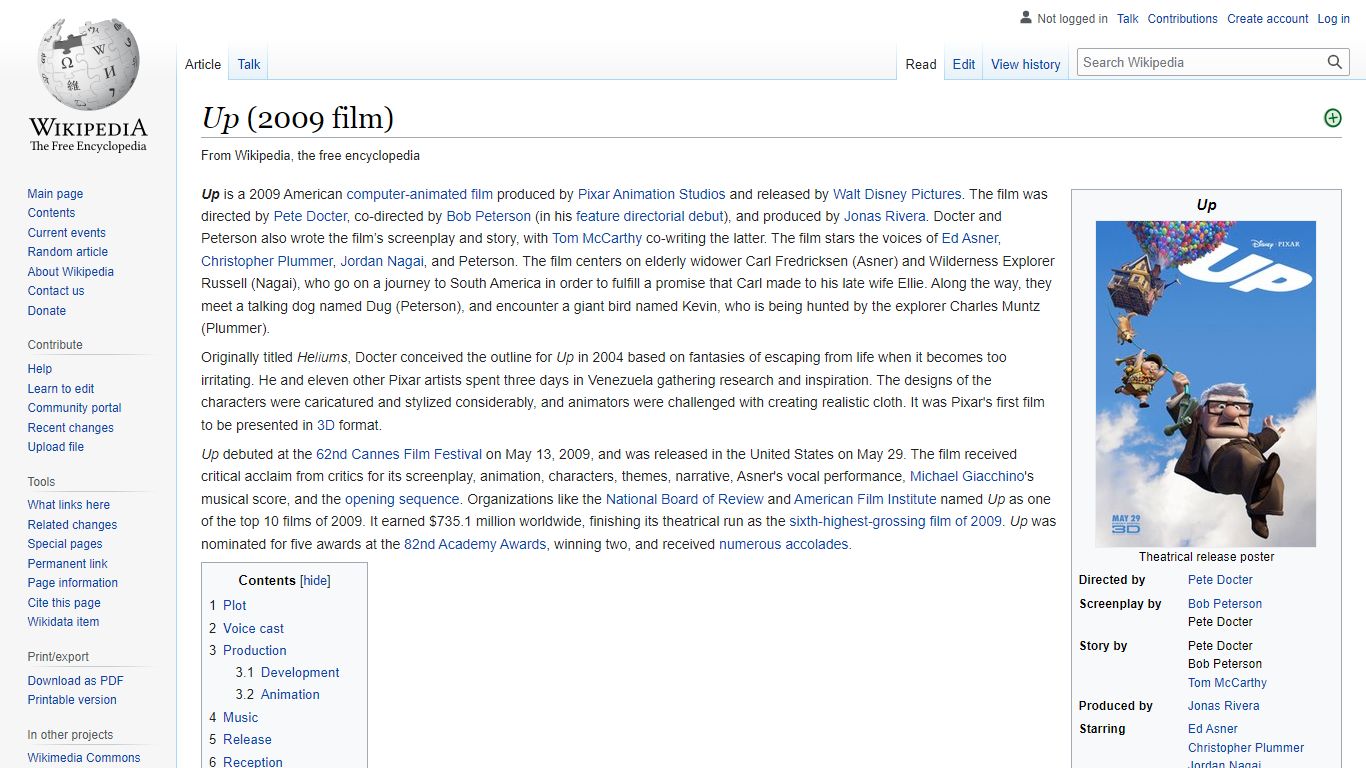Copy the Permanent link option

tap(67, 564)
